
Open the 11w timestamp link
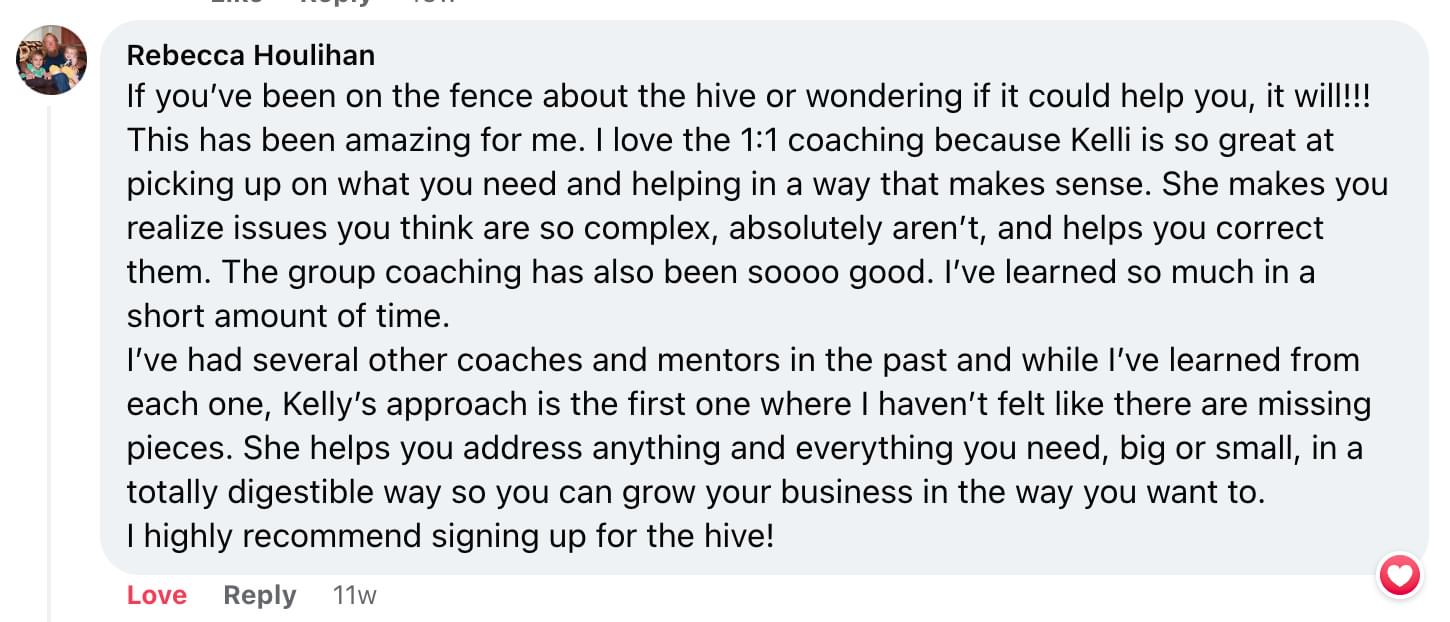(x=355, y=595)
